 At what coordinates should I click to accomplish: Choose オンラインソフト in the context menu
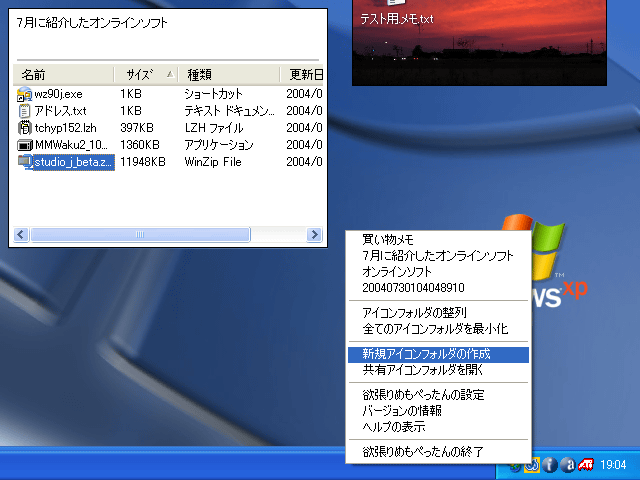pyautogui.click(x=438, y=271)
